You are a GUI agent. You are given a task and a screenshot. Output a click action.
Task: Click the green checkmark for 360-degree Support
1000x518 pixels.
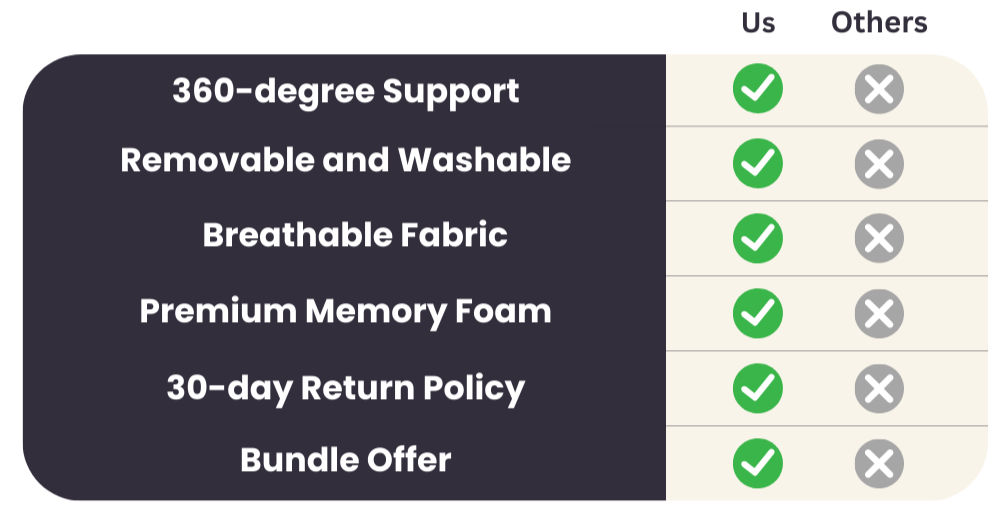click(x=758, y=90)
